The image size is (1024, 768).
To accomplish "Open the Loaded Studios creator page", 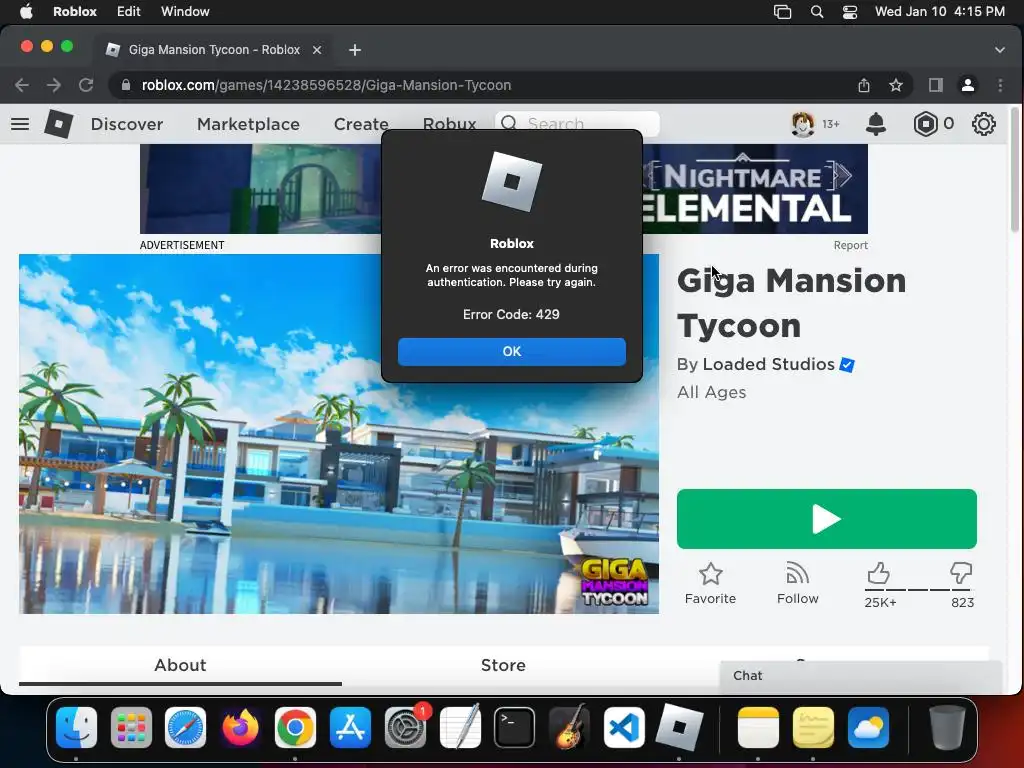I will (768, 364).
